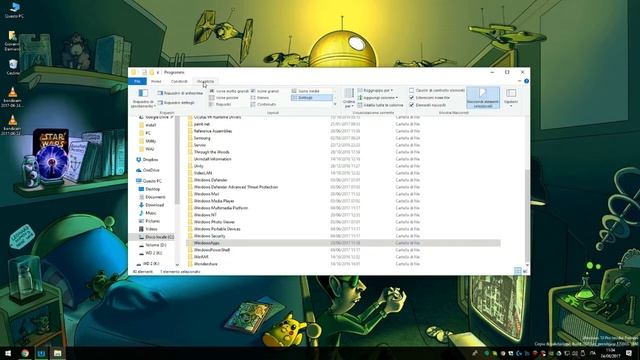Screen dimensions: 640x360
Task: Select the Reference Assemblies folder
Action: 210,131
